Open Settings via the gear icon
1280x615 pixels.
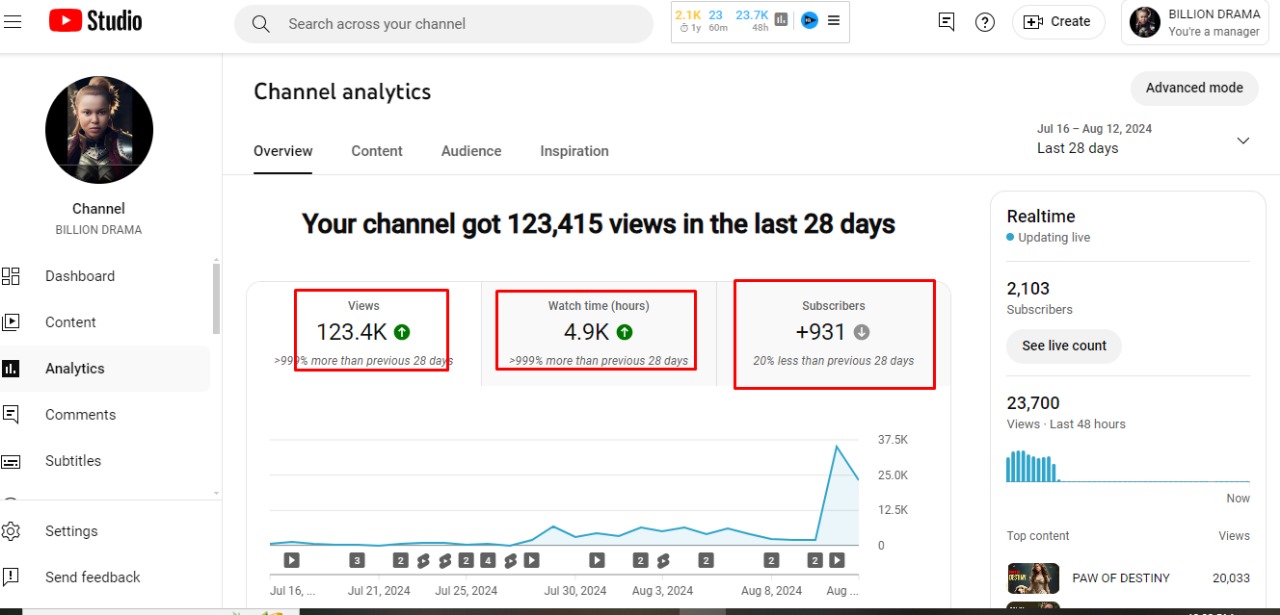[x=12, y=531]
